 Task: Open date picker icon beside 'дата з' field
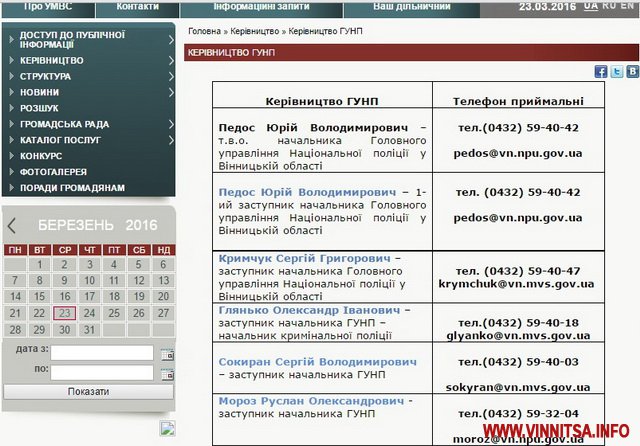tap(167, 354)
